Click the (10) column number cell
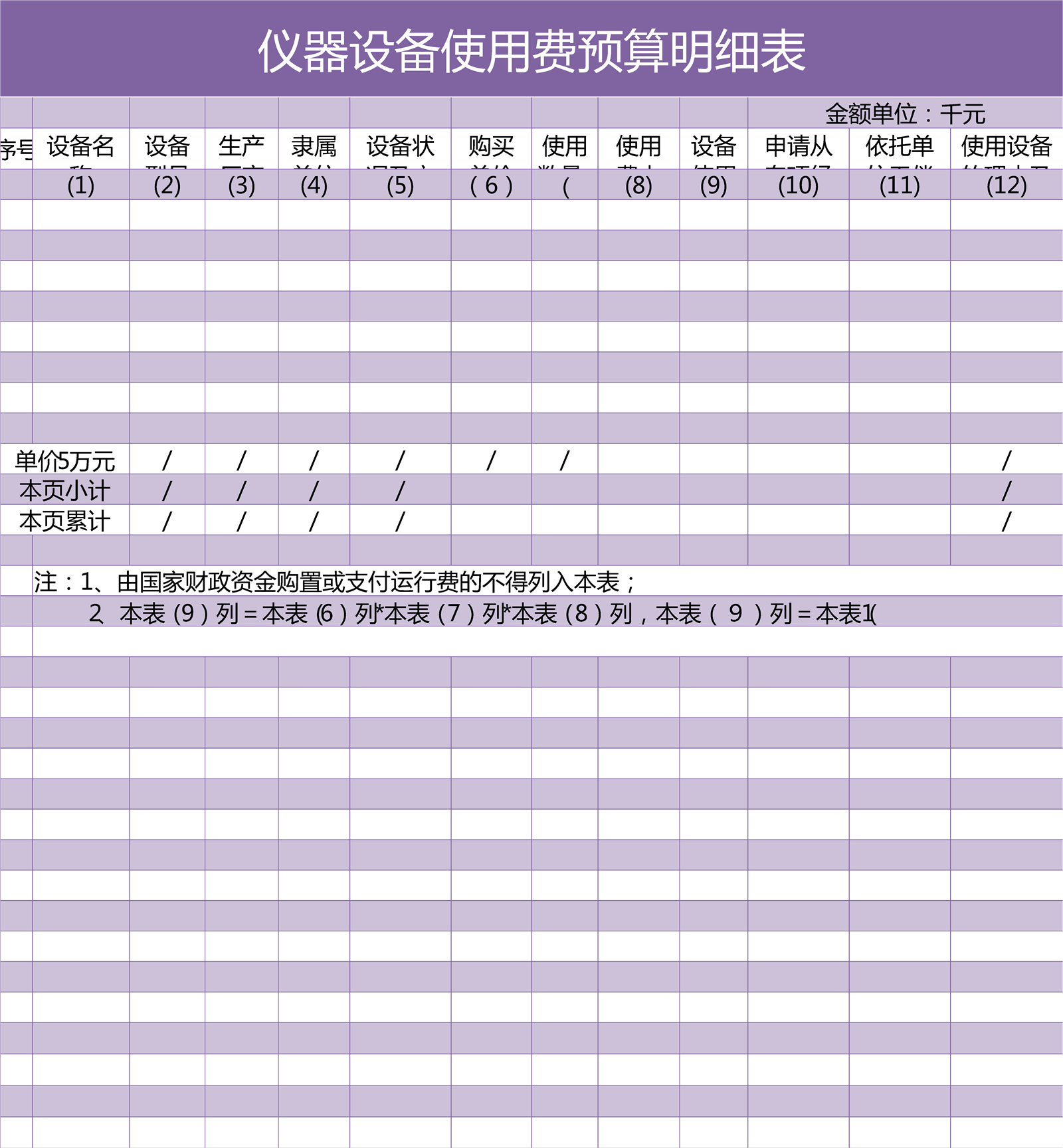The height and width of the screenshot is (1148, 1063). 798,185
